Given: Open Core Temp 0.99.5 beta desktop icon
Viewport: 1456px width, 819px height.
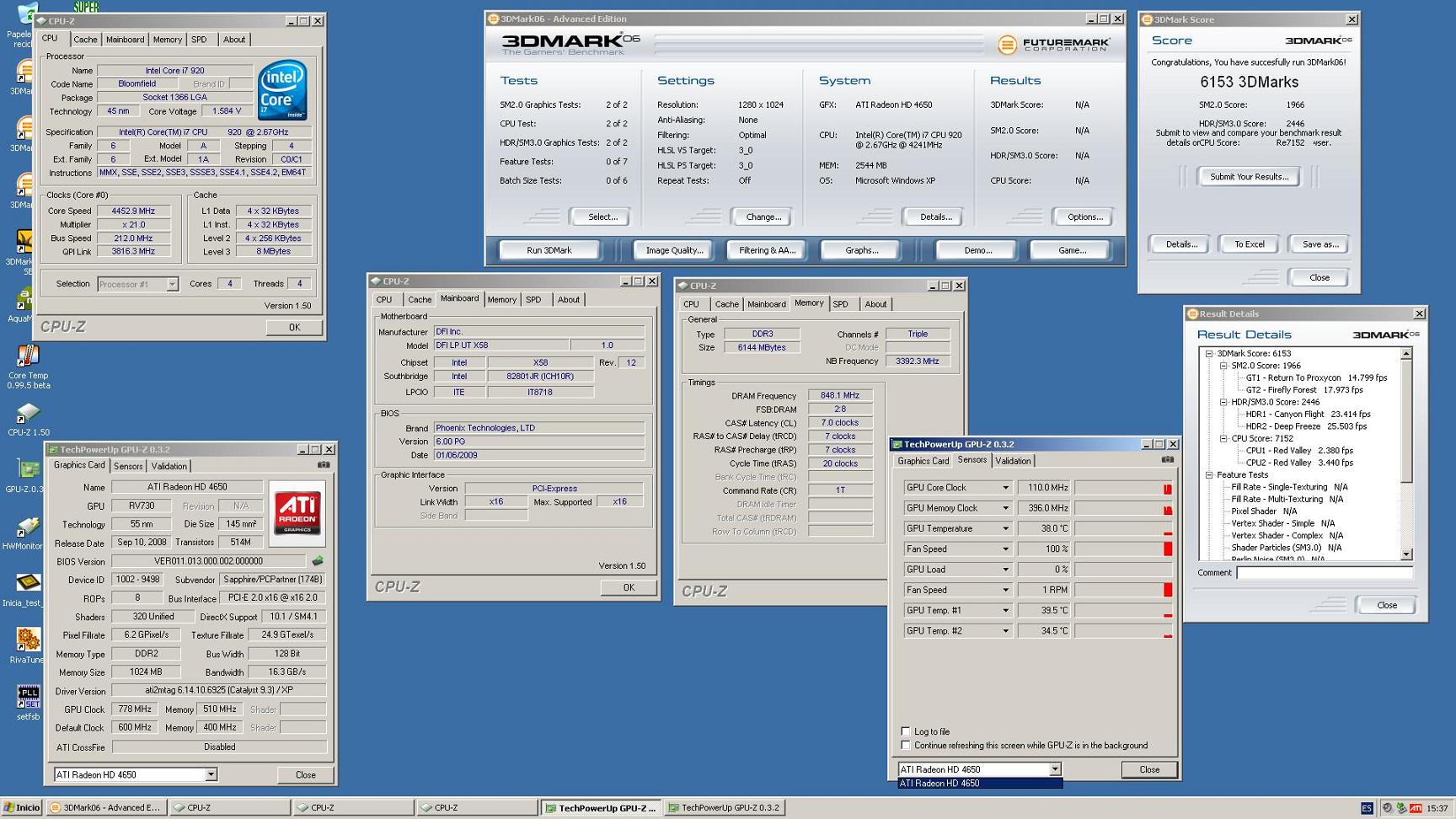Looking at the screenshot, I should pos(28,367).
